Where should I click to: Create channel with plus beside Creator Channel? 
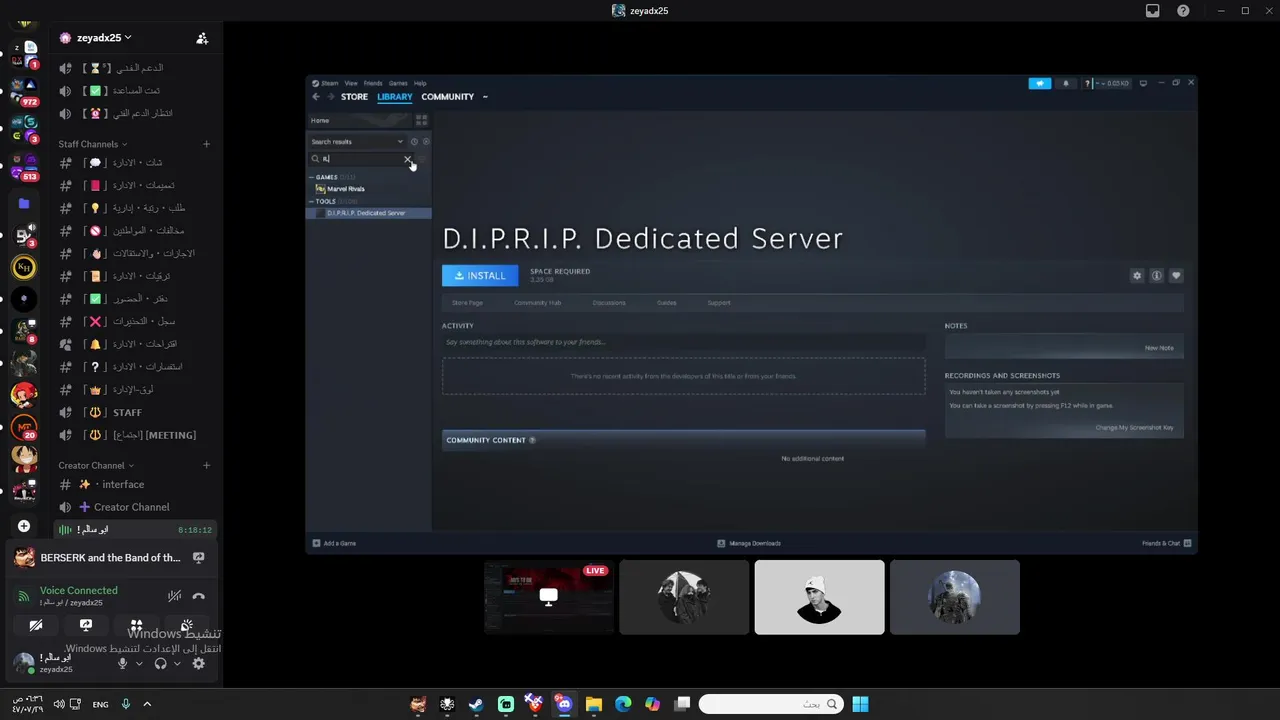click(x=207, y=465)
